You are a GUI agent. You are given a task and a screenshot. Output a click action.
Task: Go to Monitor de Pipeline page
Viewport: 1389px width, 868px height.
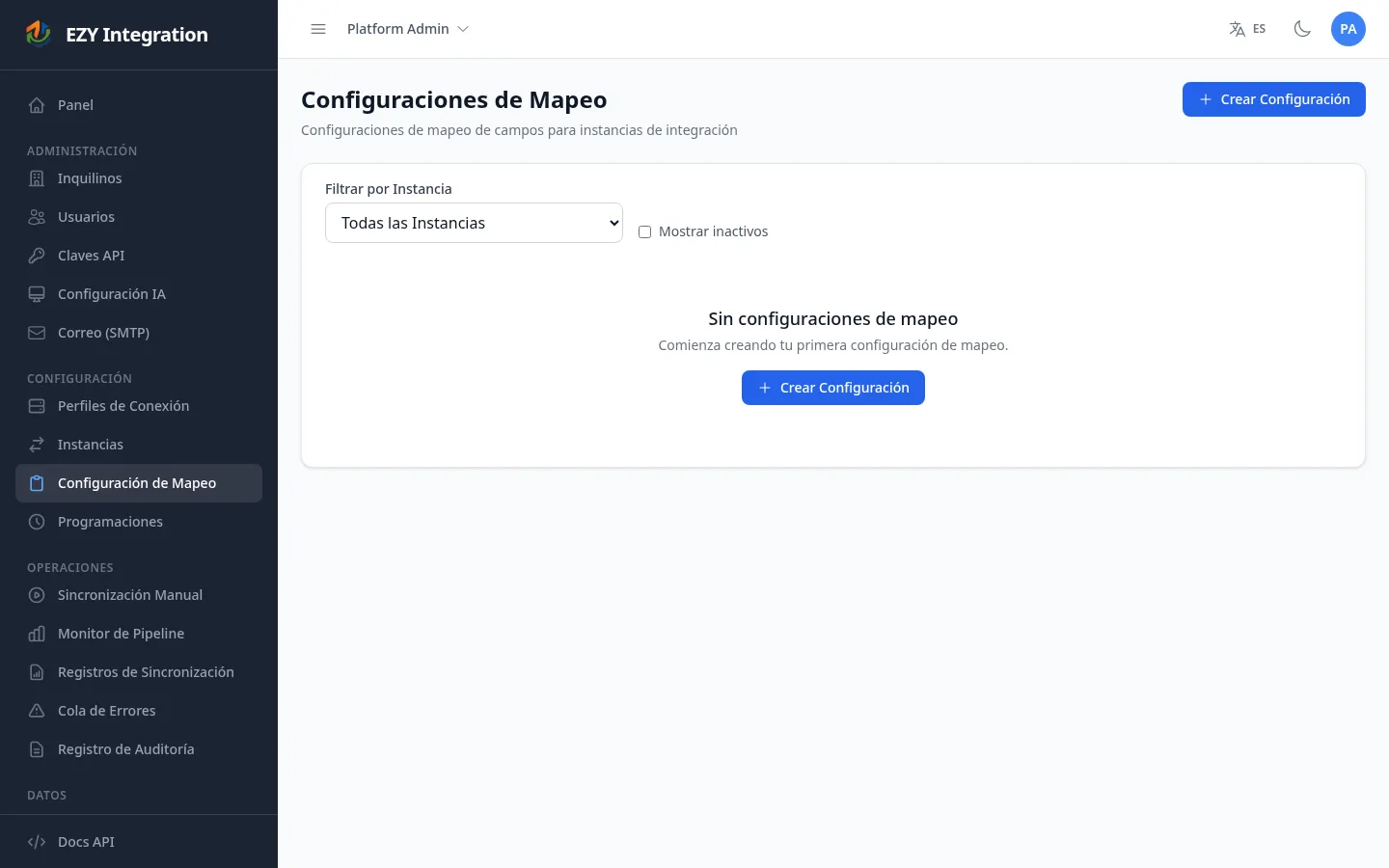pos(139,634)
